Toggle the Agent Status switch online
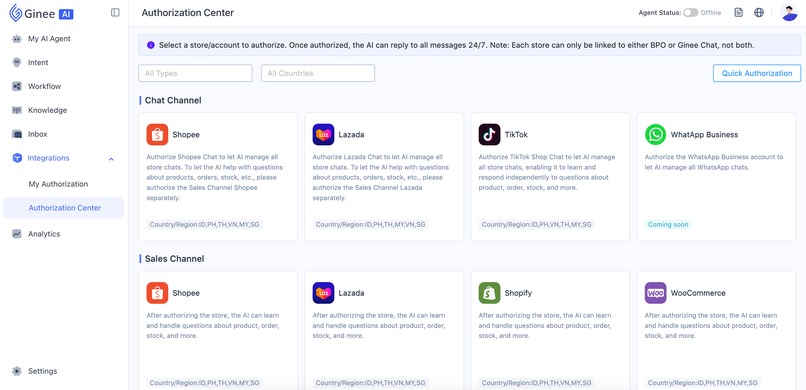This screenshot has width=806, height=390. click(x=690, y=13)
